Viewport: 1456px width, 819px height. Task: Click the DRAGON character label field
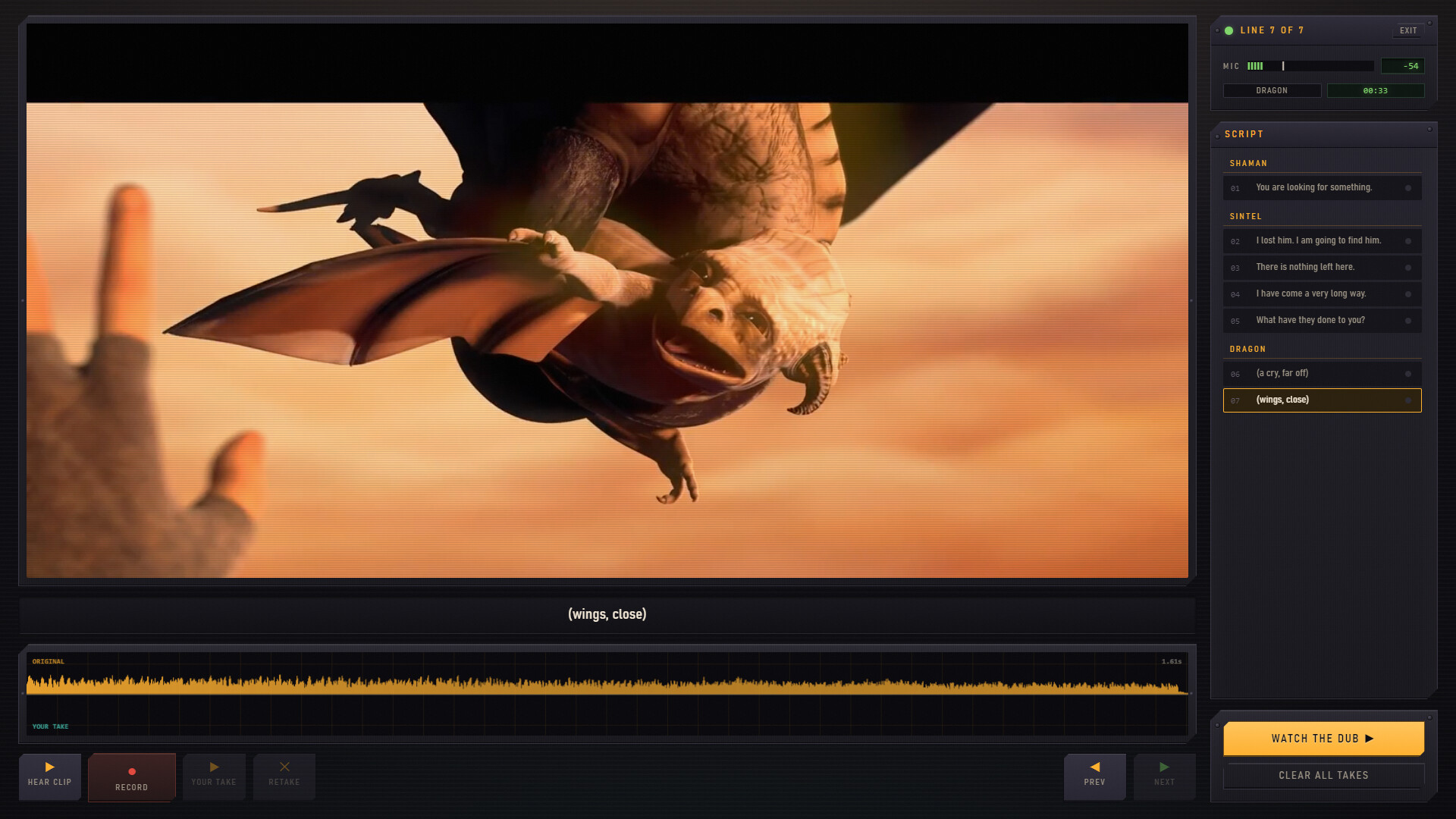click(1272, 90)
